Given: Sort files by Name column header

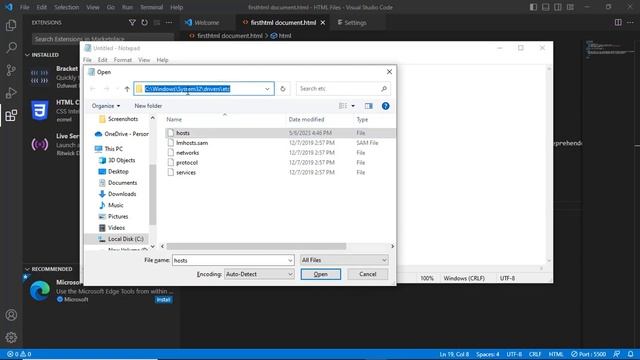Looking at the screenshot, I should (x=174, y=120).
